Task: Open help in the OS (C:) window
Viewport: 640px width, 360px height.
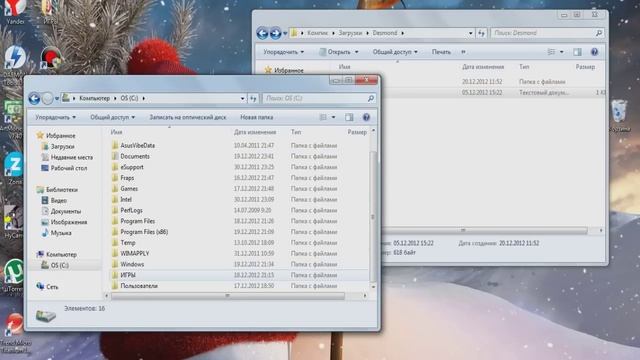Action: [x=366, y=118]
